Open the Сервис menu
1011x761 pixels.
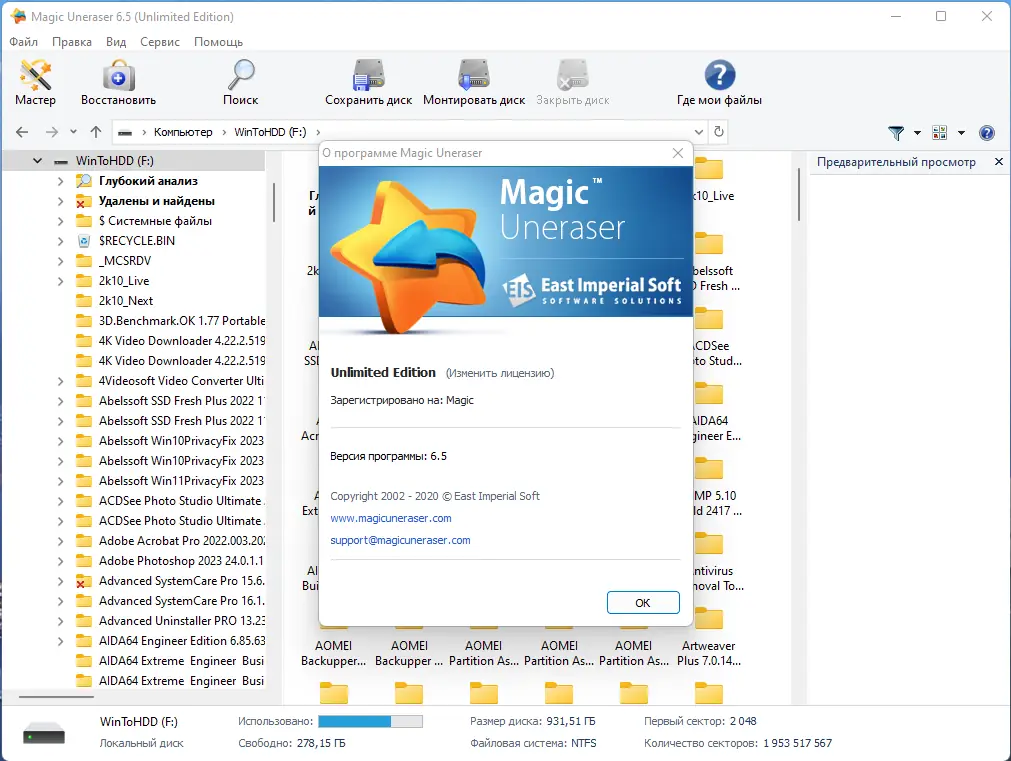[160, 42]
